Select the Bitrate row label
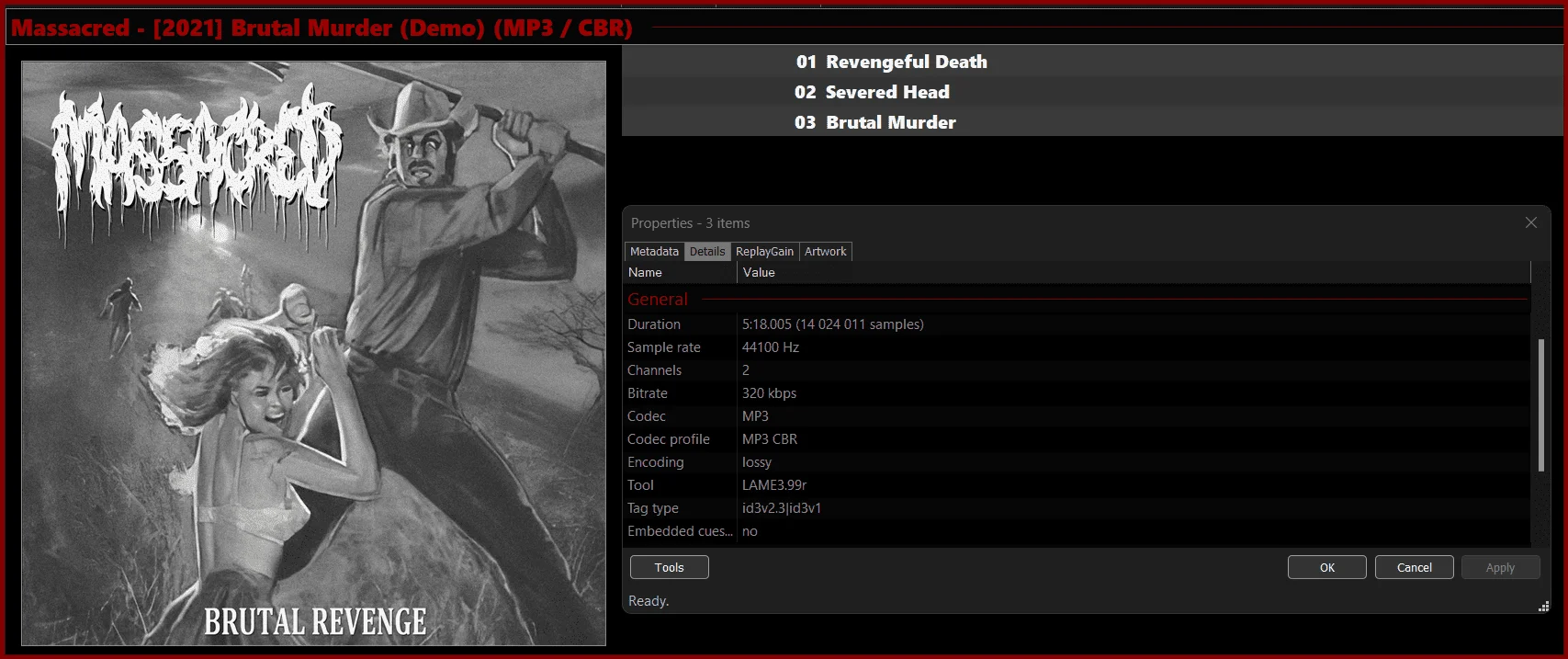Screen dimensions: 1568x659 (648, 393)
